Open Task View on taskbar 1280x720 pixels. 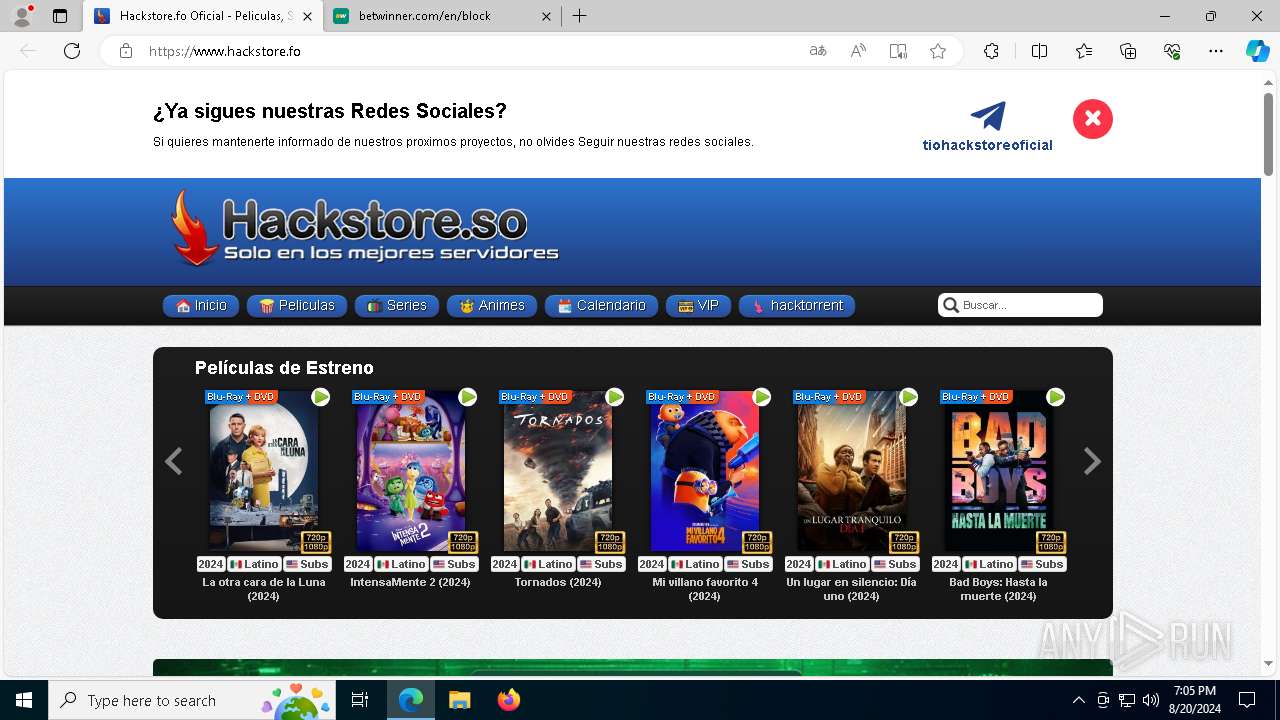coord(360,700)
